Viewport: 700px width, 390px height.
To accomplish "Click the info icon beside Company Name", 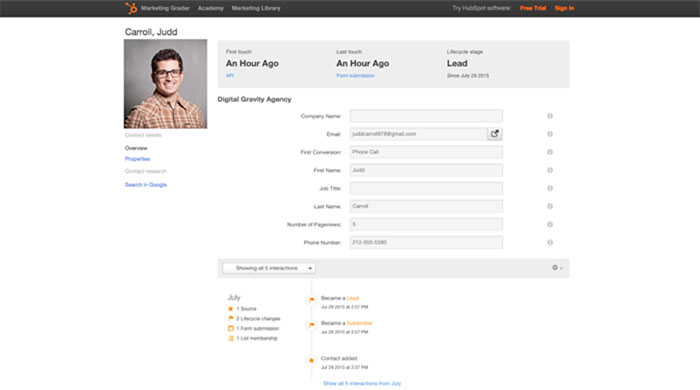I will point(550,116).
